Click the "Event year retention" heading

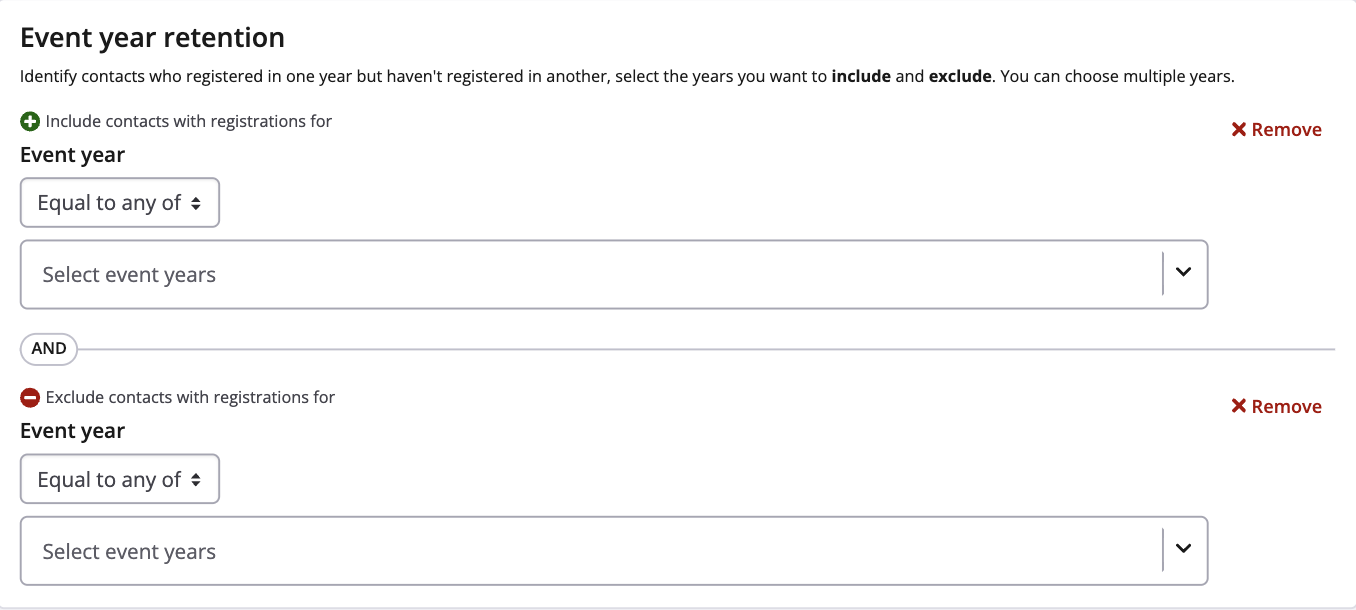(x=152, y=38)
